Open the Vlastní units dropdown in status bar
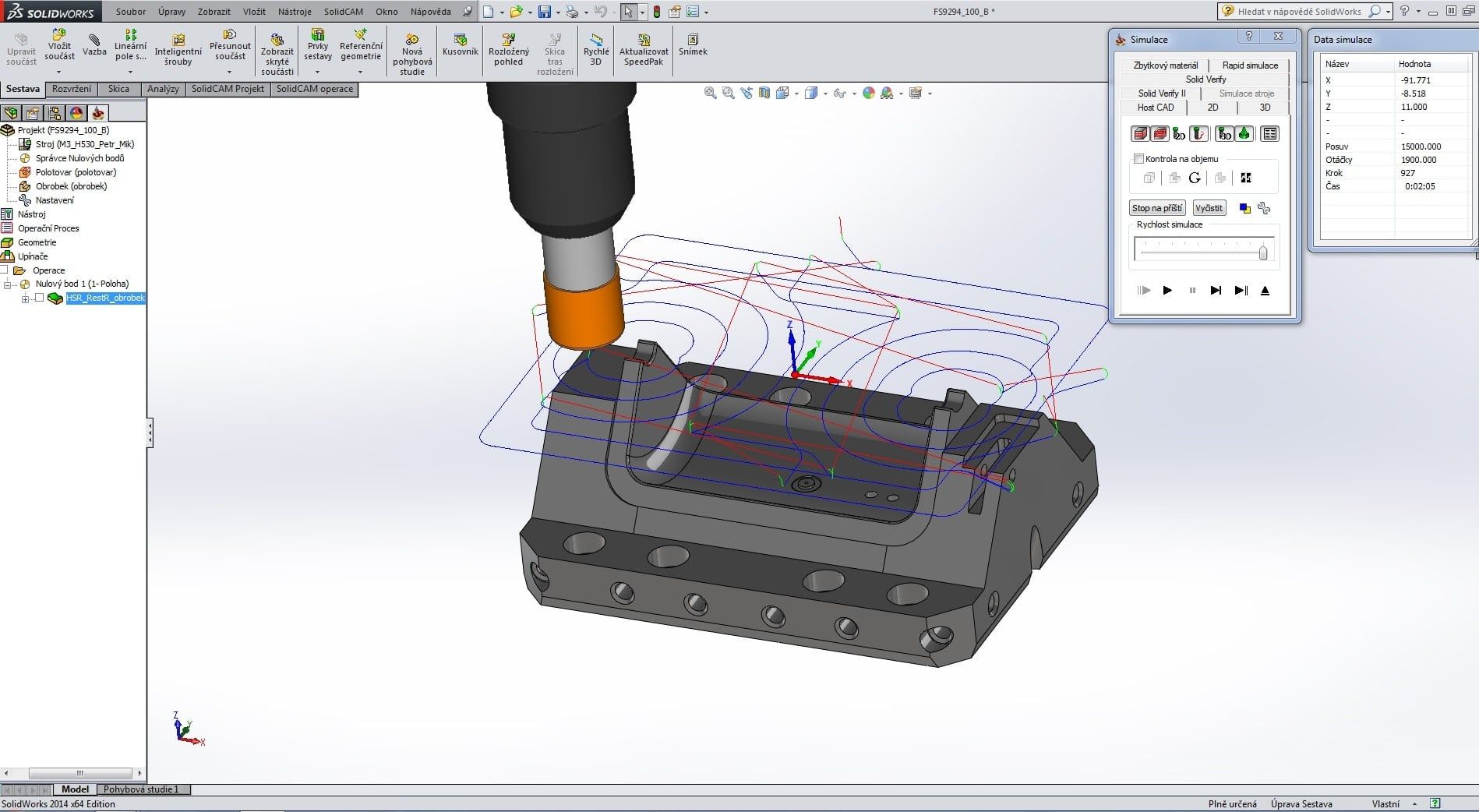Image resolution: width=1479 pixels, height=812 pixels. (1414, 803)
